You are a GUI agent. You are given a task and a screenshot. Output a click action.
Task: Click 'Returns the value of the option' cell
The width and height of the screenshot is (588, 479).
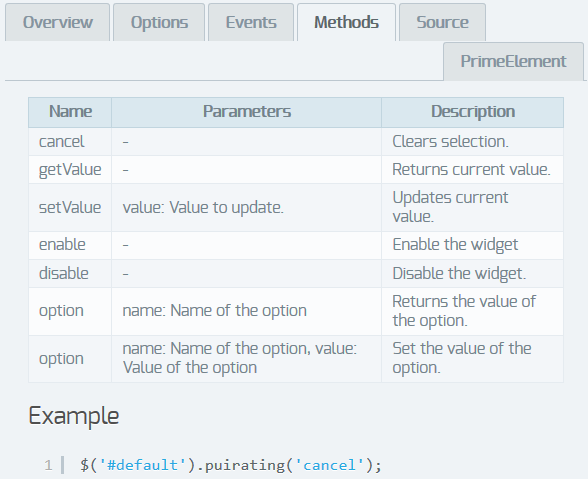pyautogui.click(x=472, y=311)
